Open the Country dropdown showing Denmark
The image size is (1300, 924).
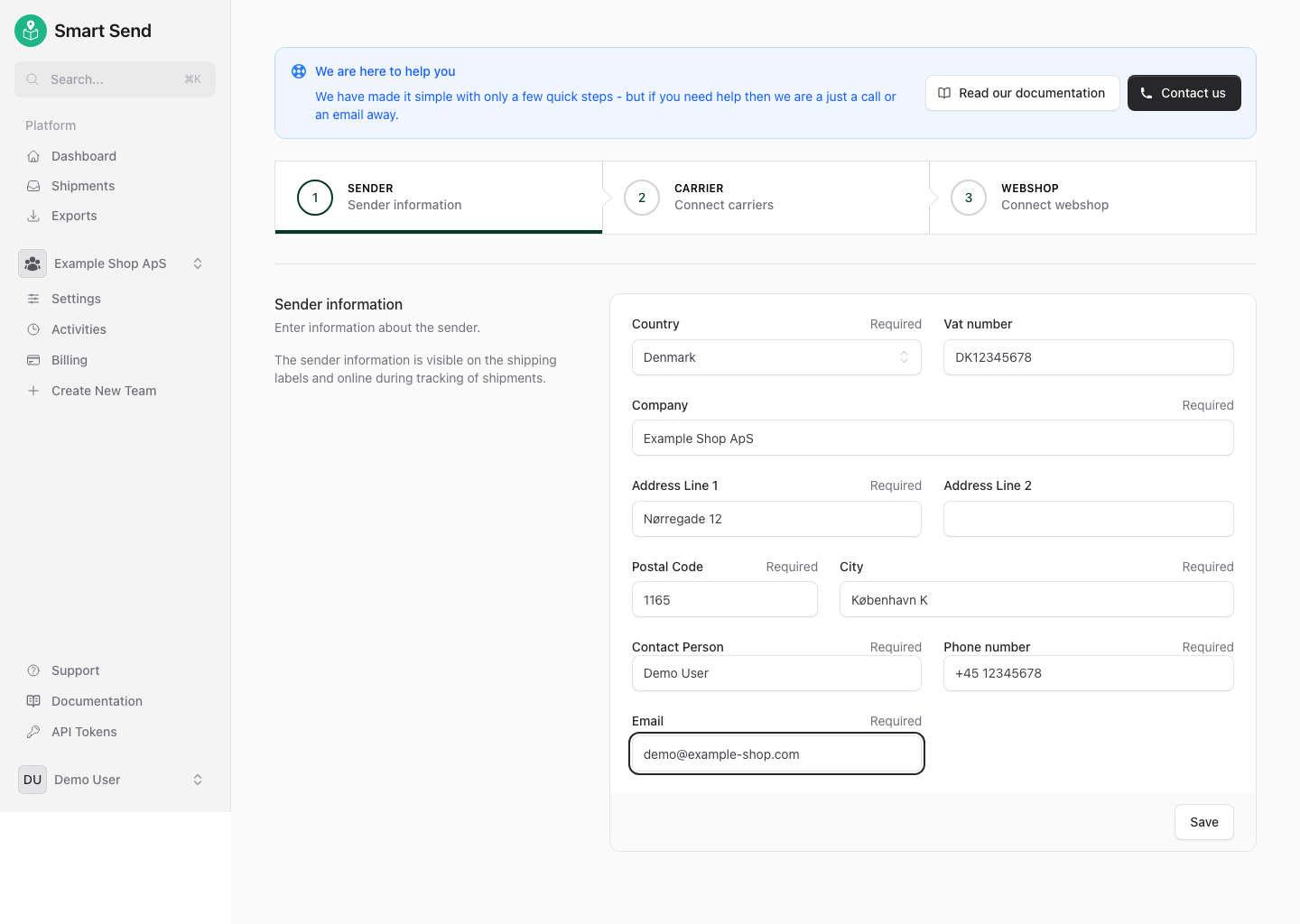pyautogui.click(x=776, y=357)
